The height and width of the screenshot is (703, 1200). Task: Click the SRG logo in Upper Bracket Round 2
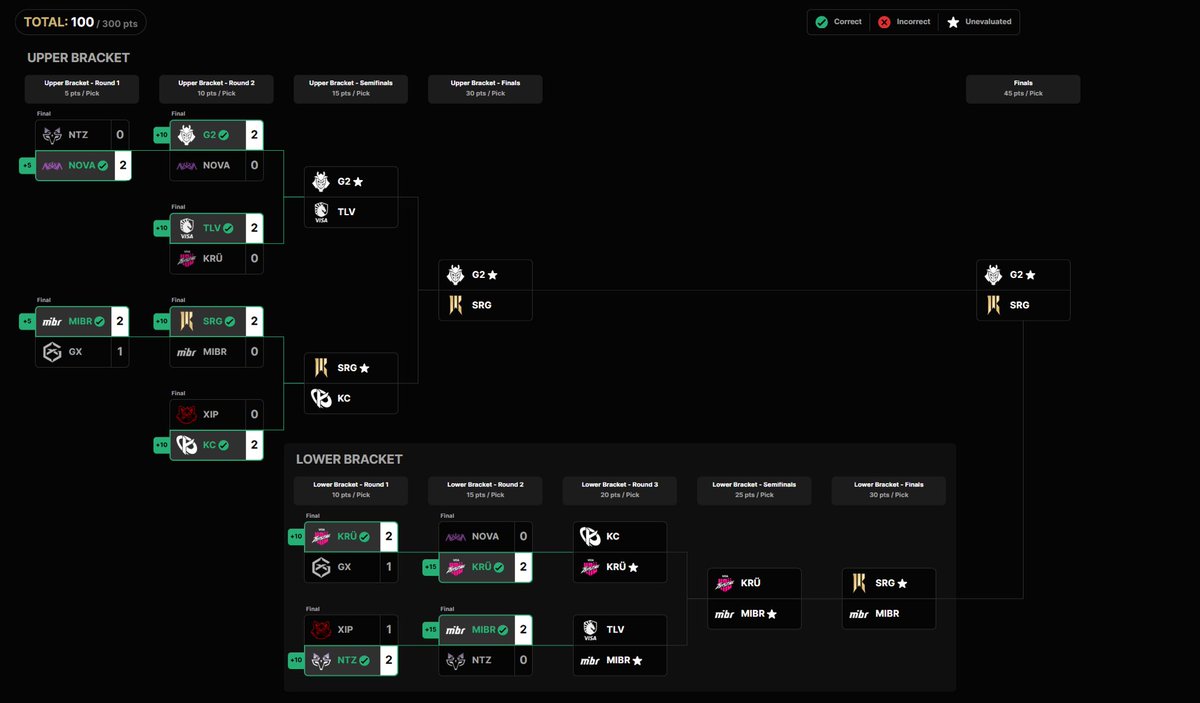187,321
